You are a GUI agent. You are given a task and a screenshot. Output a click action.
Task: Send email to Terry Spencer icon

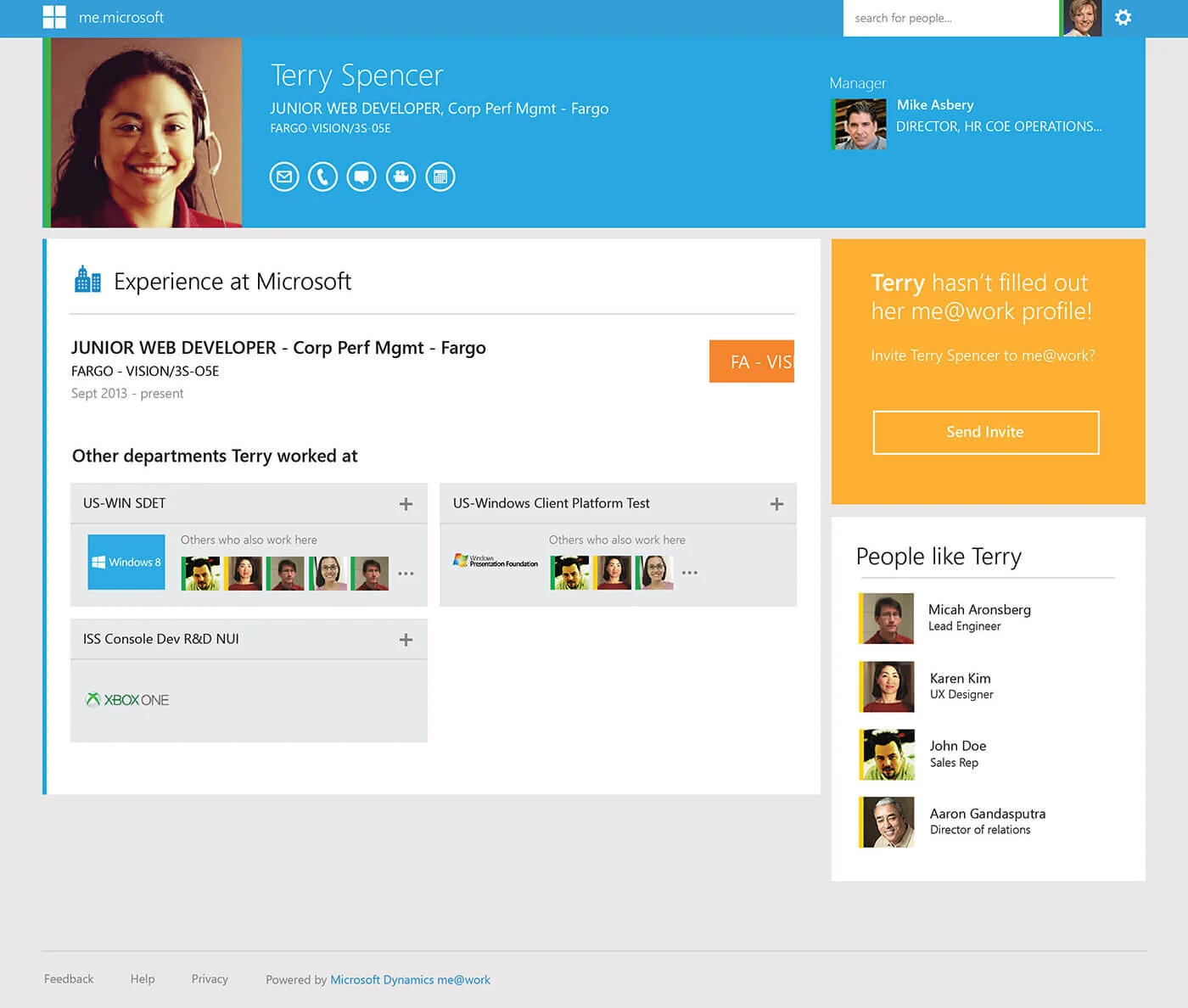pos(284,176)
